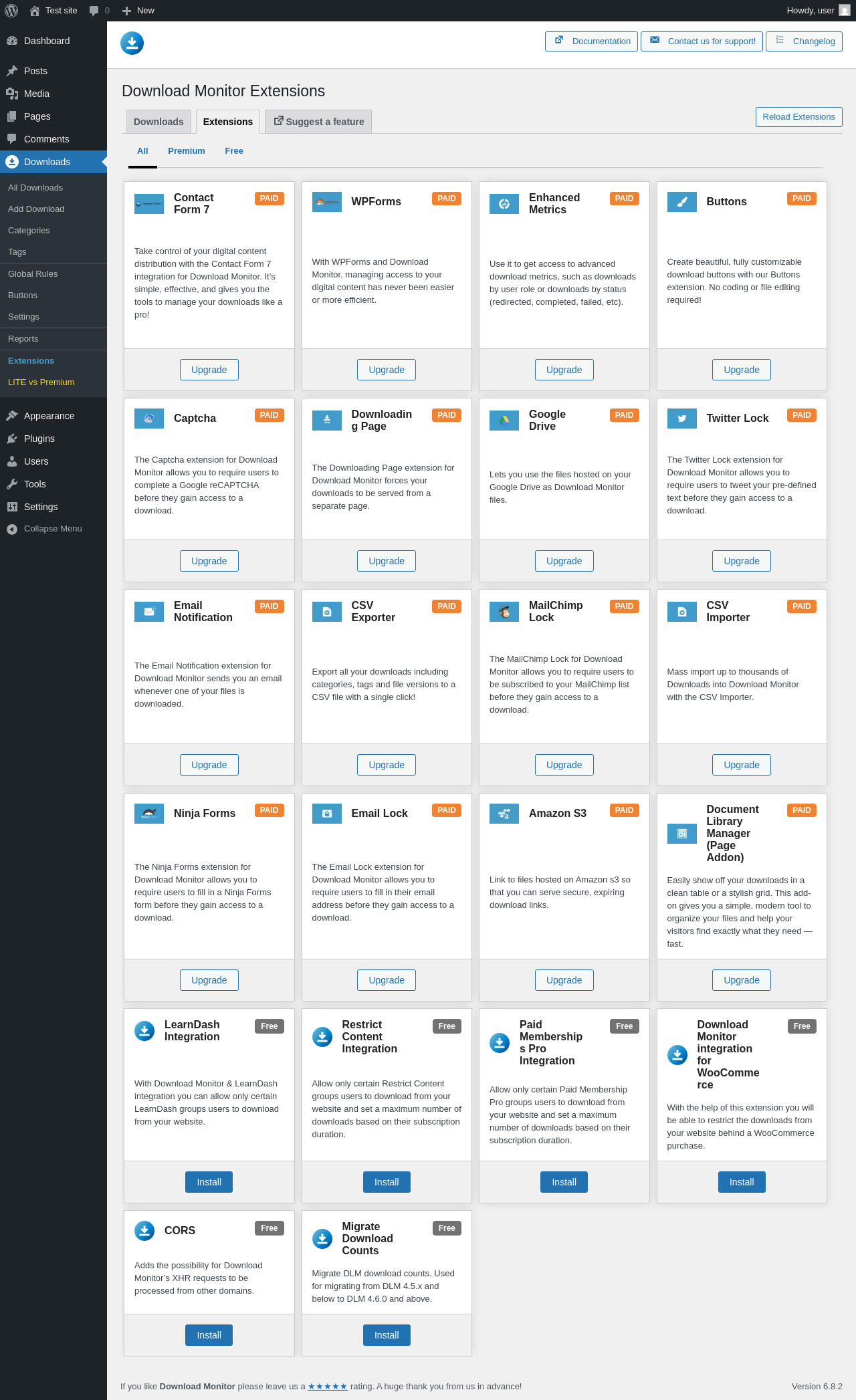Image resolution: width=856 pixels, height=1400 pixels.
Task: Install the CORS extension
Action: click(x=209, y=1335)
